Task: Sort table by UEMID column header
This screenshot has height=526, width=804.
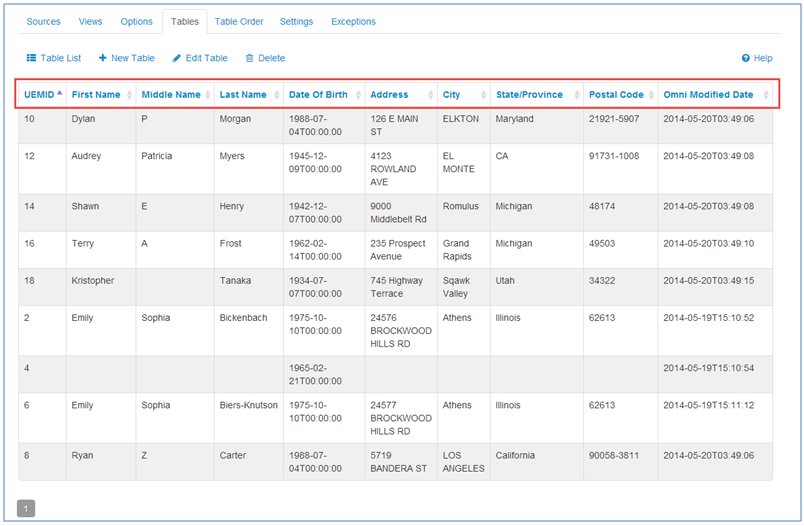Action: 38,95
